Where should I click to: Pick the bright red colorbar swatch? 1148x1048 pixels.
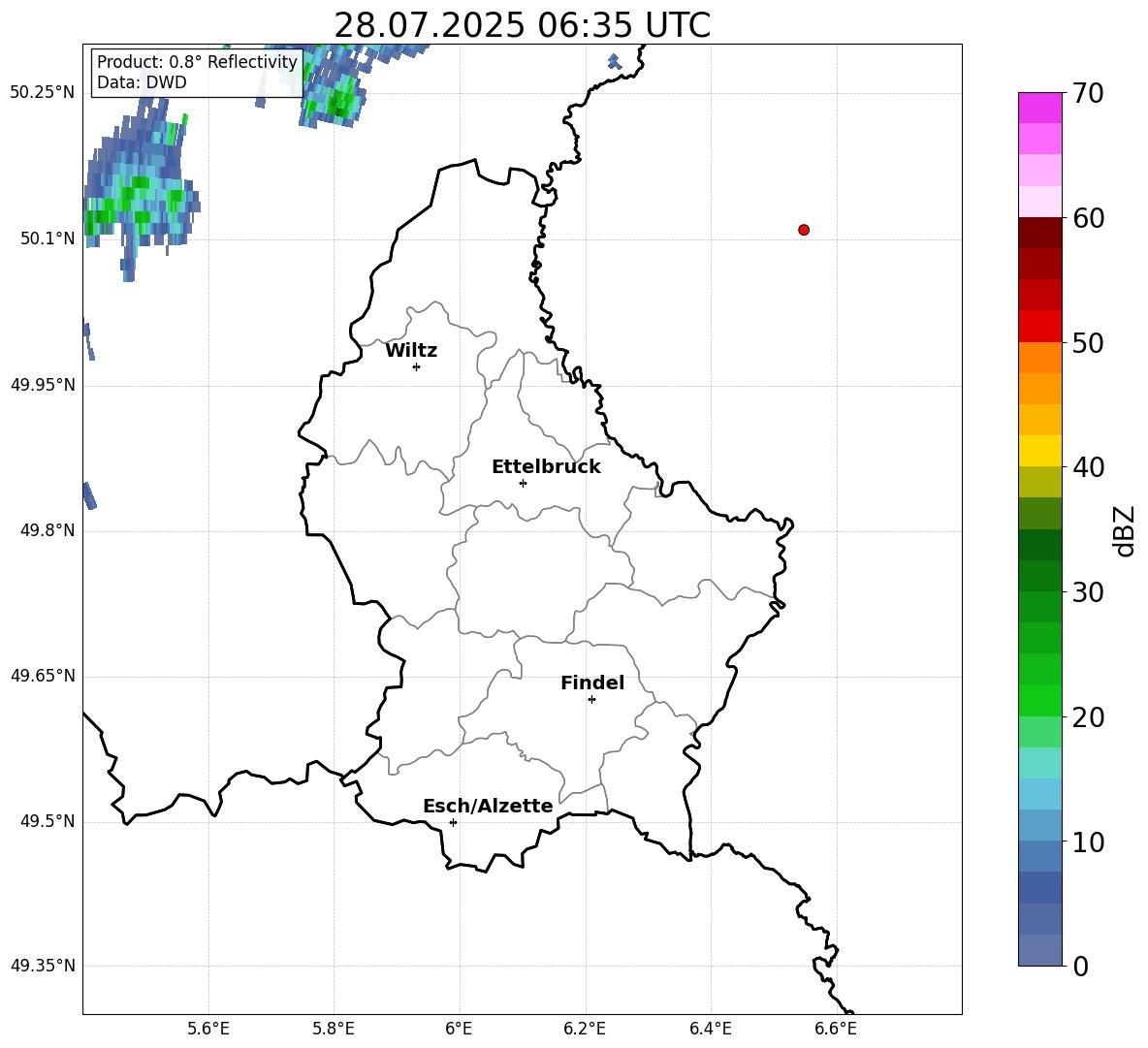(x=1040, y=327)
